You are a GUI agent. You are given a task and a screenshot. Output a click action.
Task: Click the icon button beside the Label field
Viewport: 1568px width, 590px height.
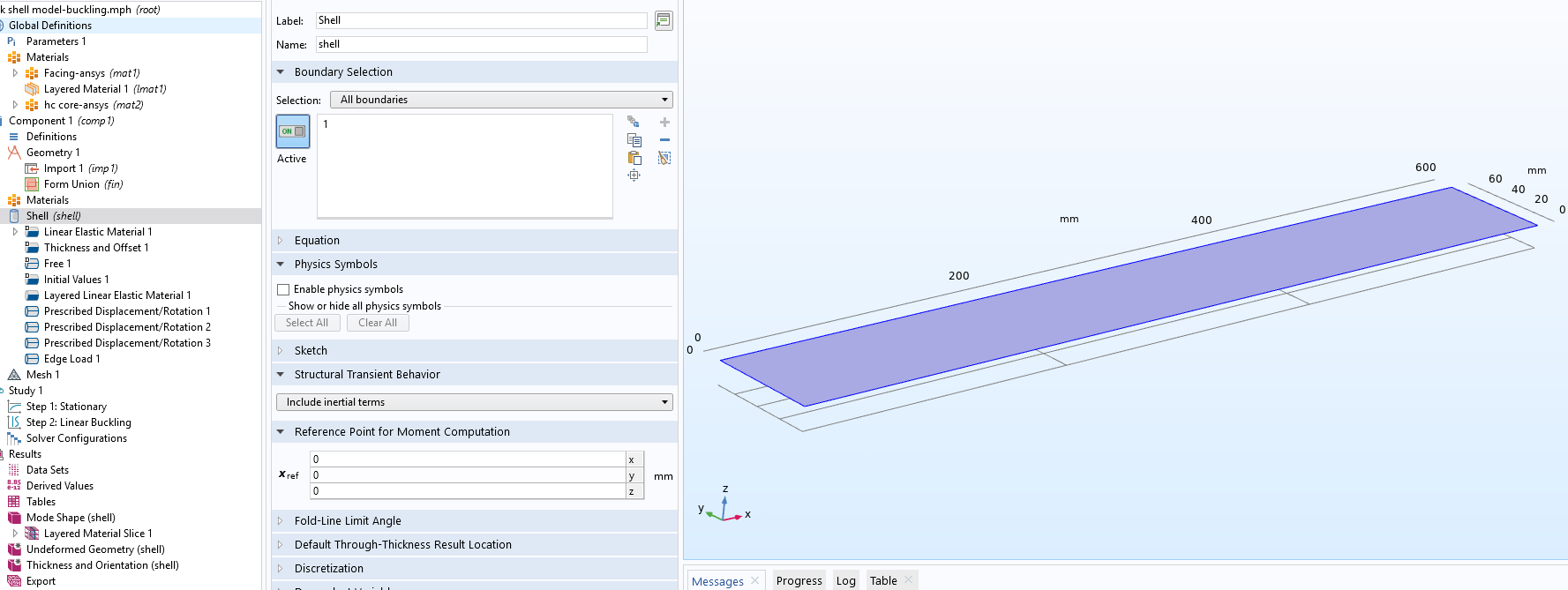pyautogui.click(x=664, y=20)
